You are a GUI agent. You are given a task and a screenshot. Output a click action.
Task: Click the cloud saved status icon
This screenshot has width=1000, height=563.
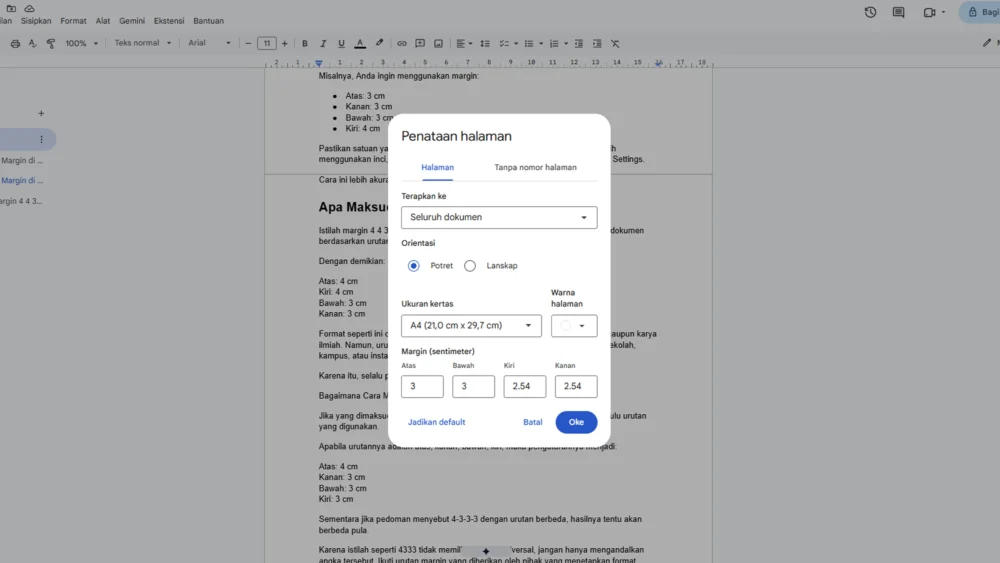[29, 8]
